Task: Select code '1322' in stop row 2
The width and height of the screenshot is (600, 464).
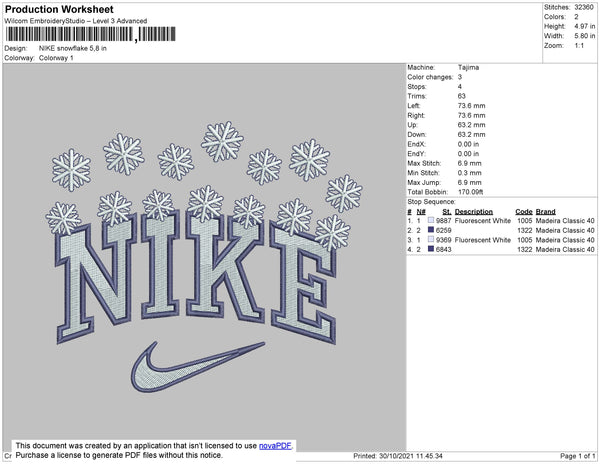Action: pos(525,230)
